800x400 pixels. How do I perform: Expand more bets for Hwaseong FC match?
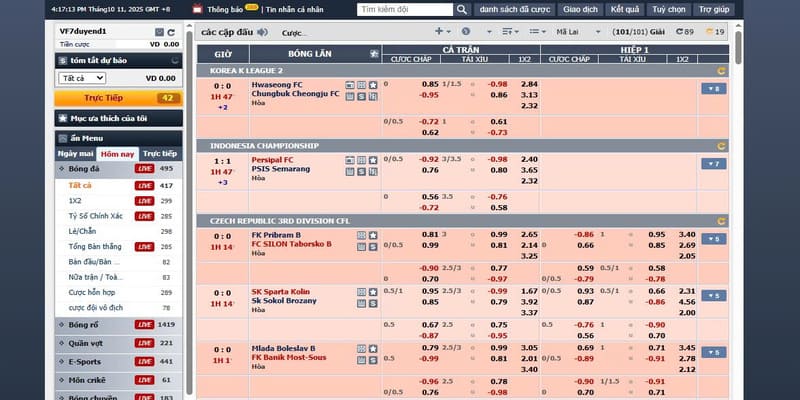point(714,89)
